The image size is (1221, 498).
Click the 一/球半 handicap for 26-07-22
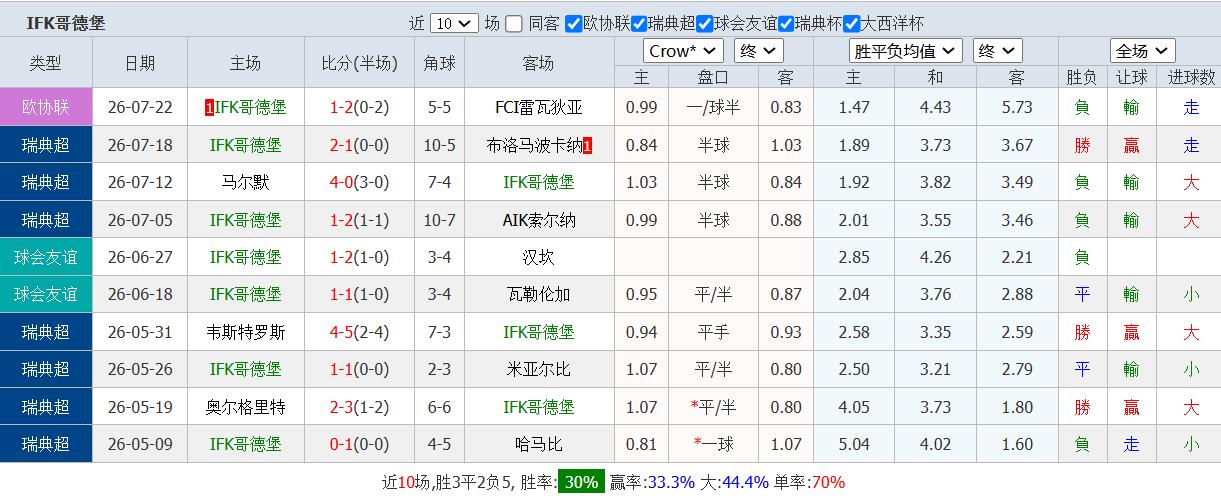(713, 107)
